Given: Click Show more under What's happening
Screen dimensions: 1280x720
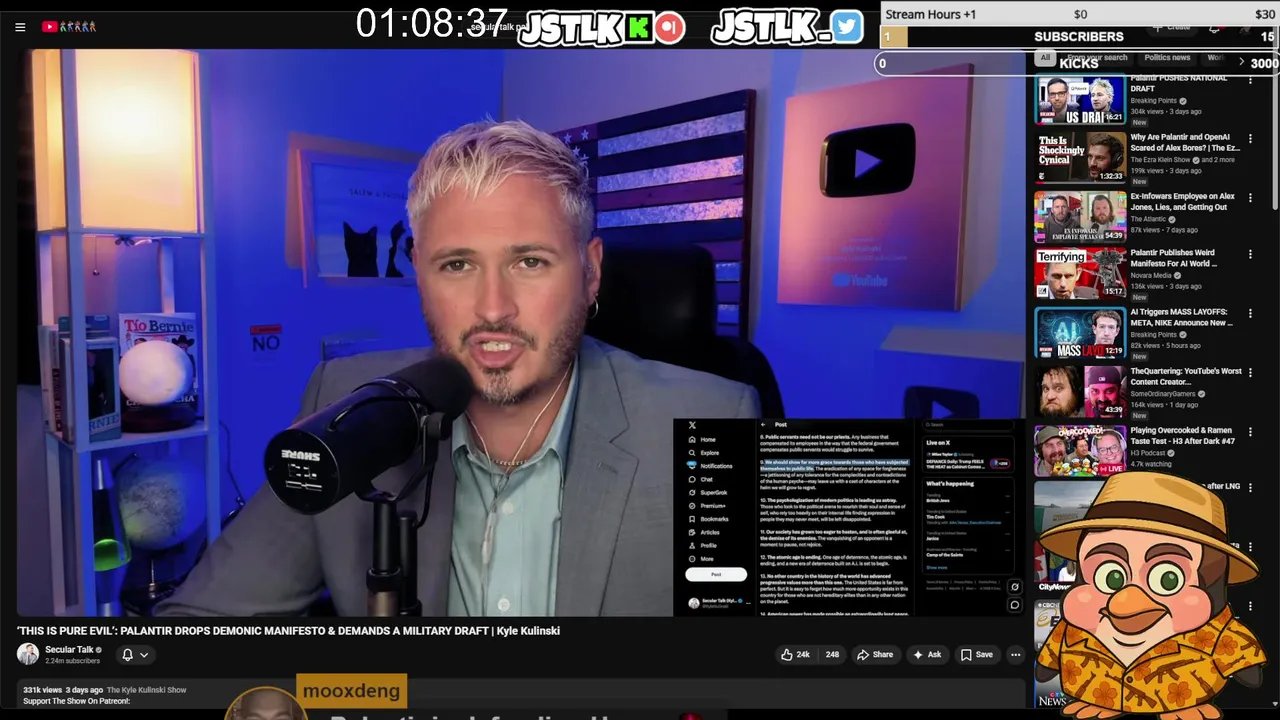Looking at the screenshot, I should pyautogui.click(x=937, y=567).
